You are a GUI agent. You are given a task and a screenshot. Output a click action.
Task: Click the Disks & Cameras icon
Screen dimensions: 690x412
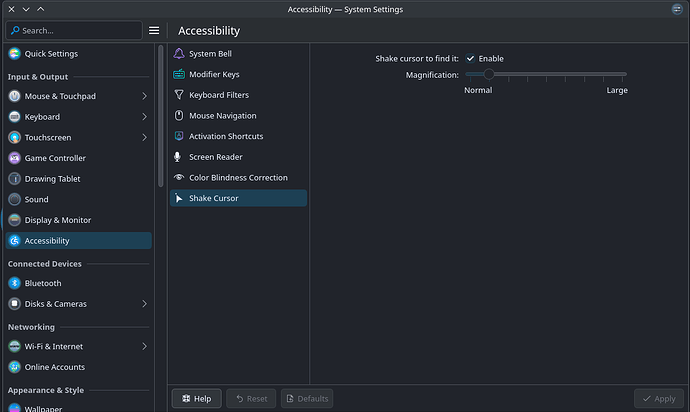point(15,304)
